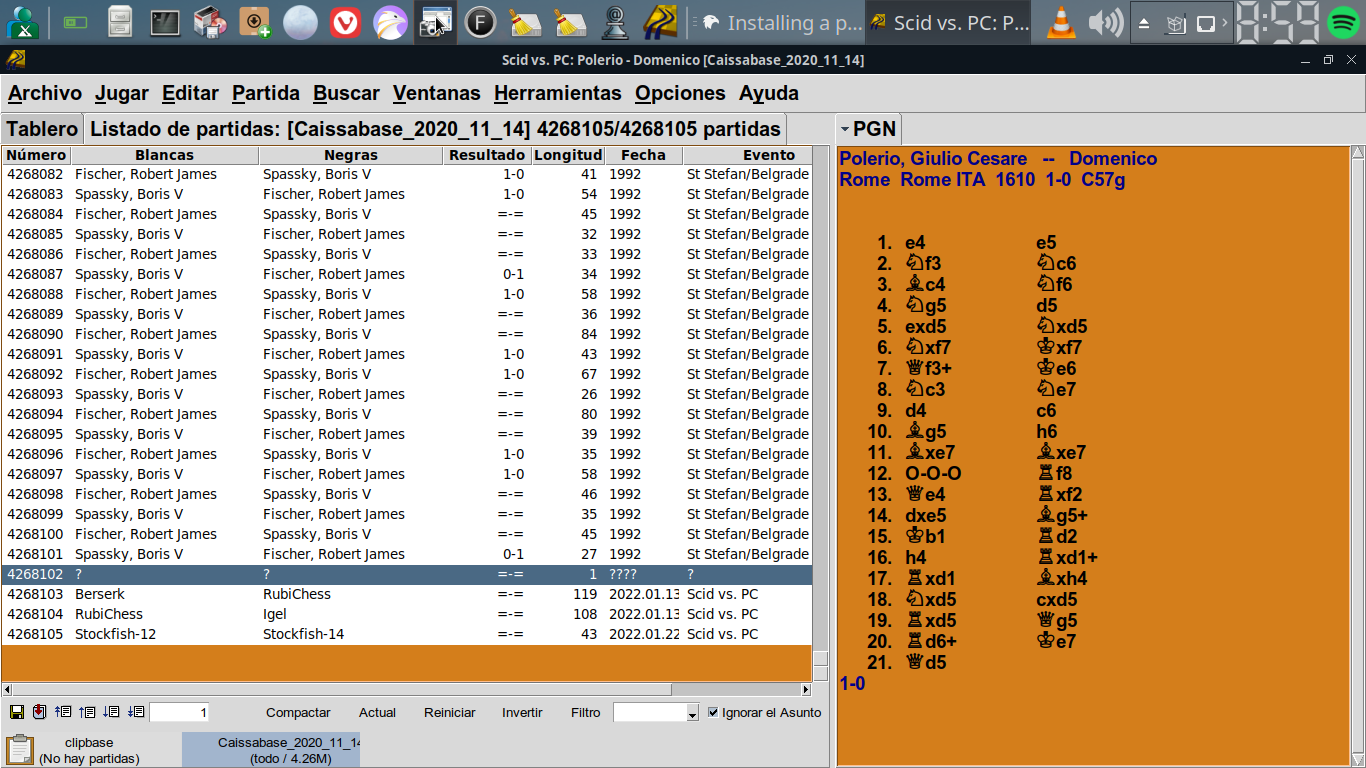The width and height of the screenshot is (1366, 768).
Task: Open the Ayuda menu
Action: [x=769, y=93]
